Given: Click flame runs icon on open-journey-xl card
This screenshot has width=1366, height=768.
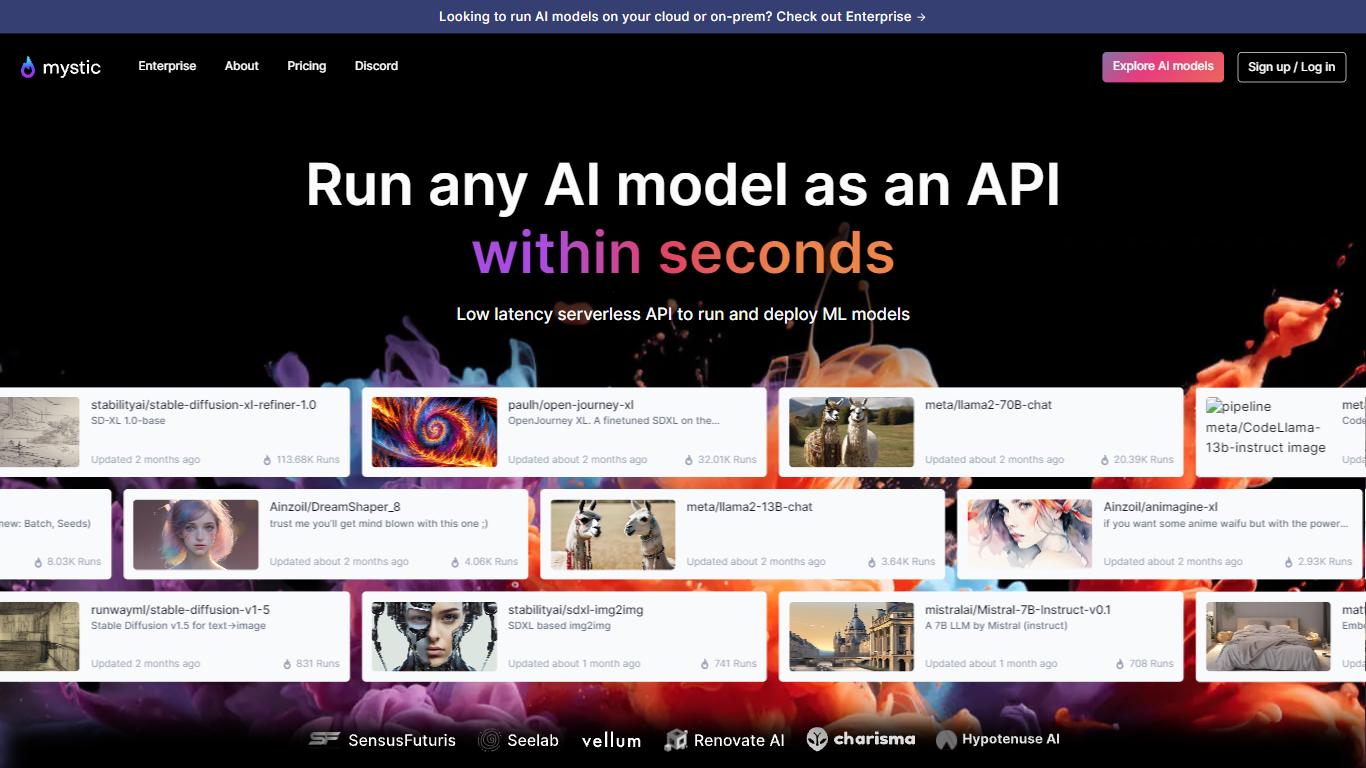Looking at the screenshot, I should point(689,460).
